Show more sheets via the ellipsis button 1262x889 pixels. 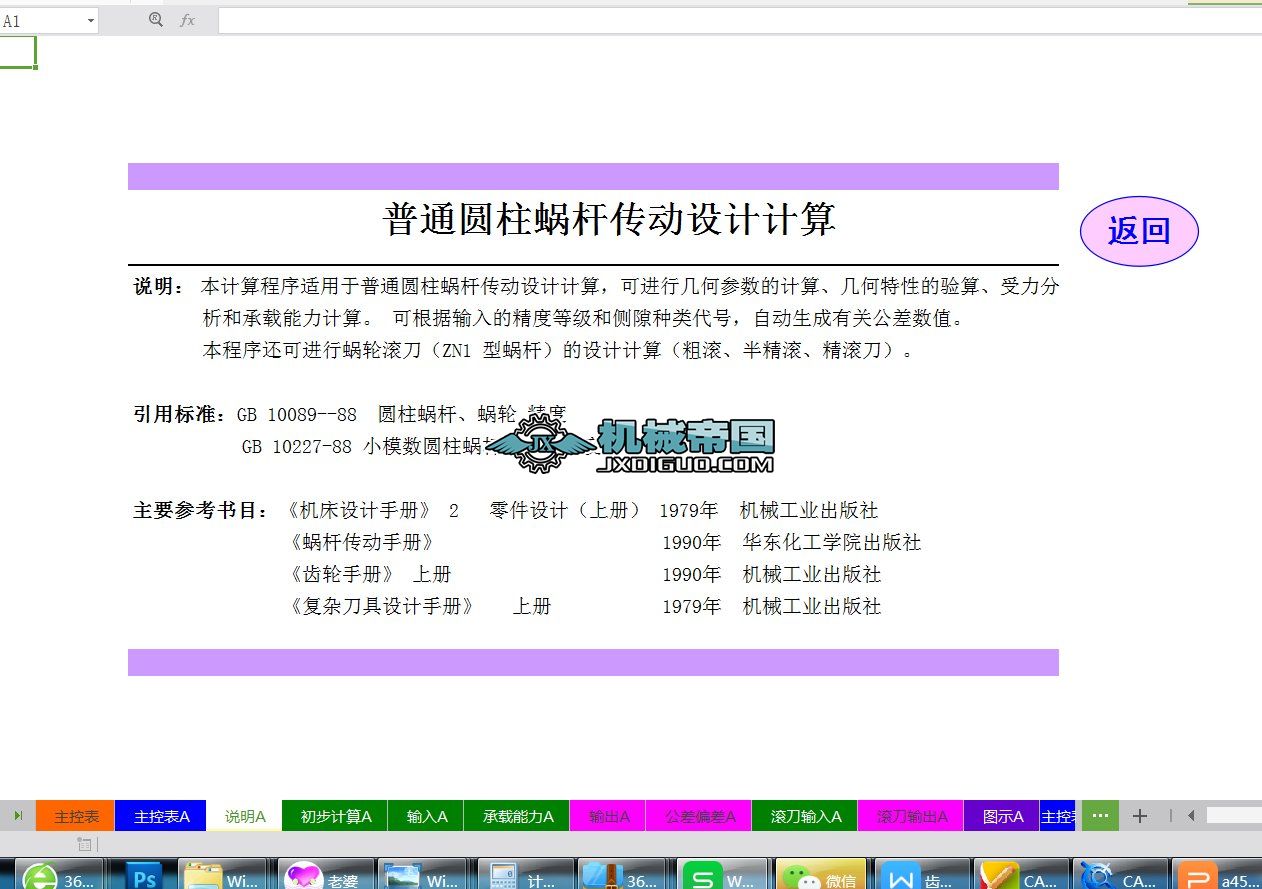[1100, 816]
